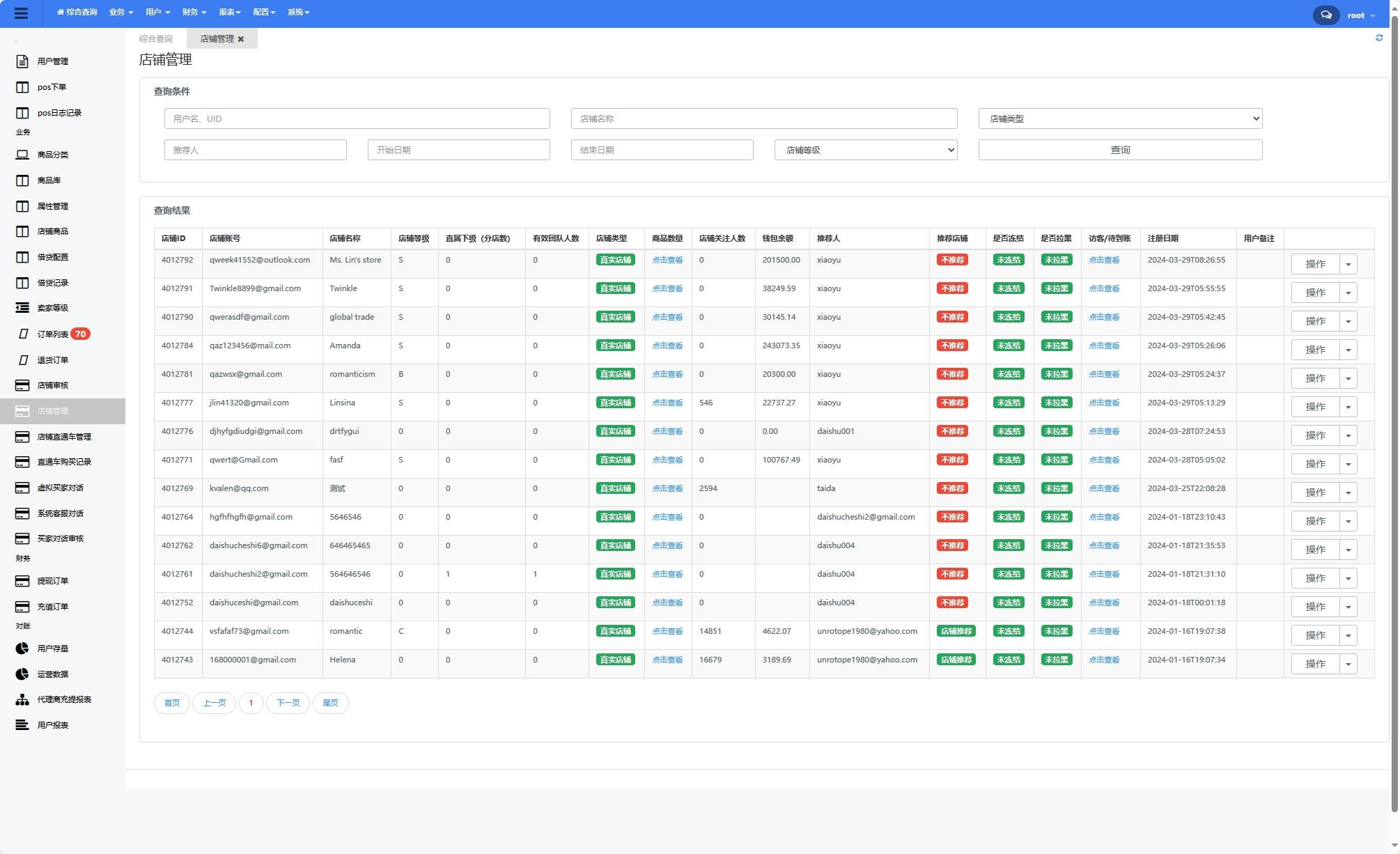Screen dimensions: 1400x854
Task: Click the 综合查询 tab
Action: pyautogui.click(x=155, y=38)
